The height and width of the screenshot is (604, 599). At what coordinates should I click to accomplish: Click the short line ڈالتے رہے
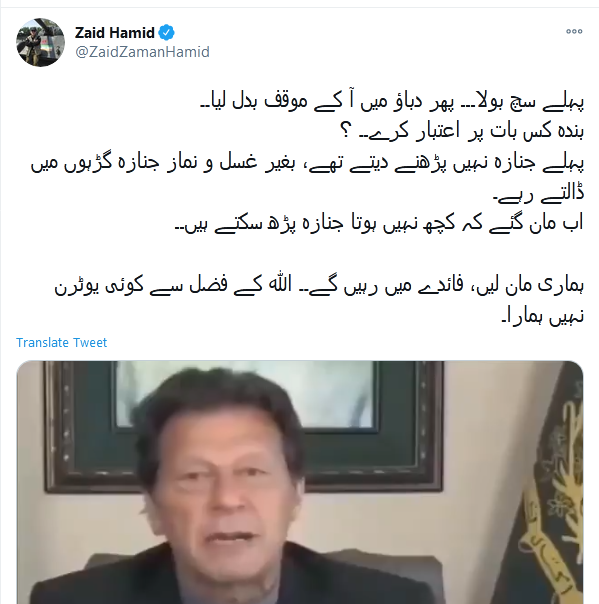tap(539, 194)
